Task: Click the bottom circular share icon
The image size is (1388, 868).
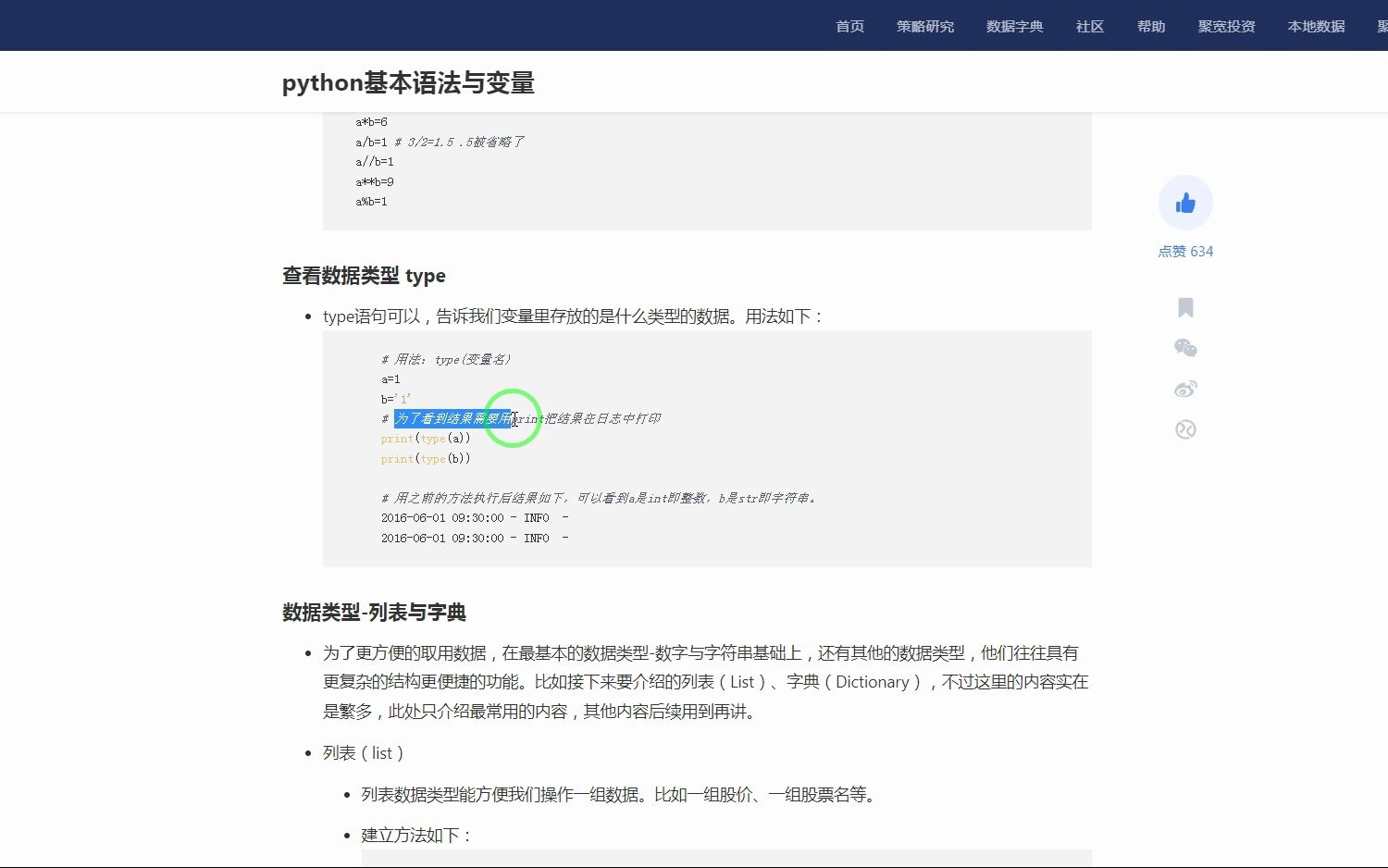Action: pos(1185,429)
